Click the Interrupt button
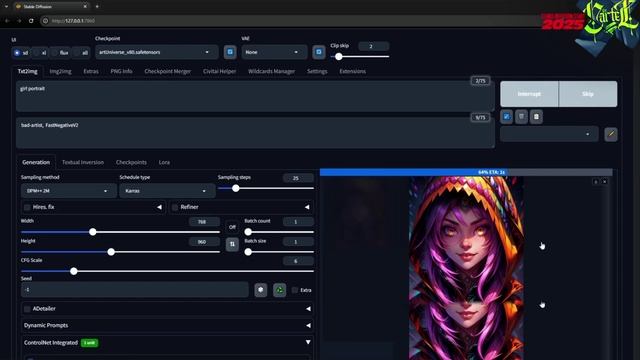Viewport: 640px width, 360px height. (x=529, y=94)
